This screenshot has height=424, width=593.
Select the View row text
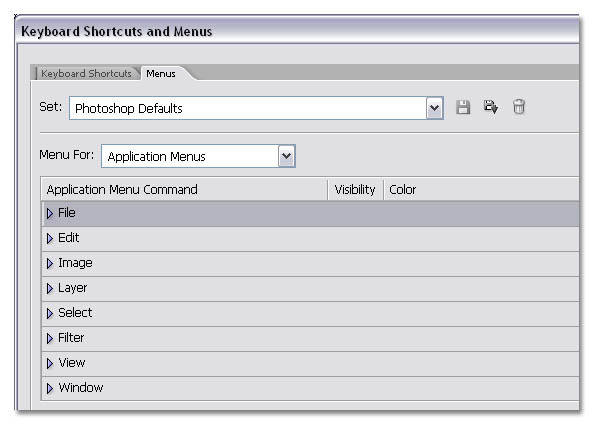(72, 362)
